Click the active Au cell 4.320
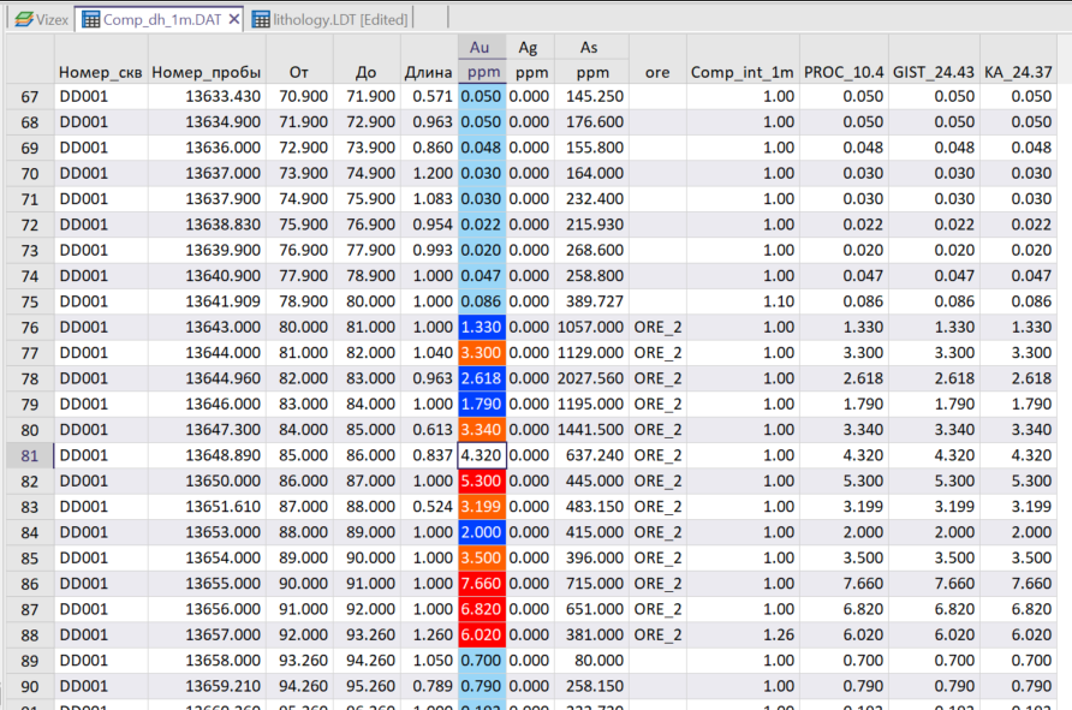This screenshot has height=710, width=1072. pyautogui.click(x=482, y=455)
